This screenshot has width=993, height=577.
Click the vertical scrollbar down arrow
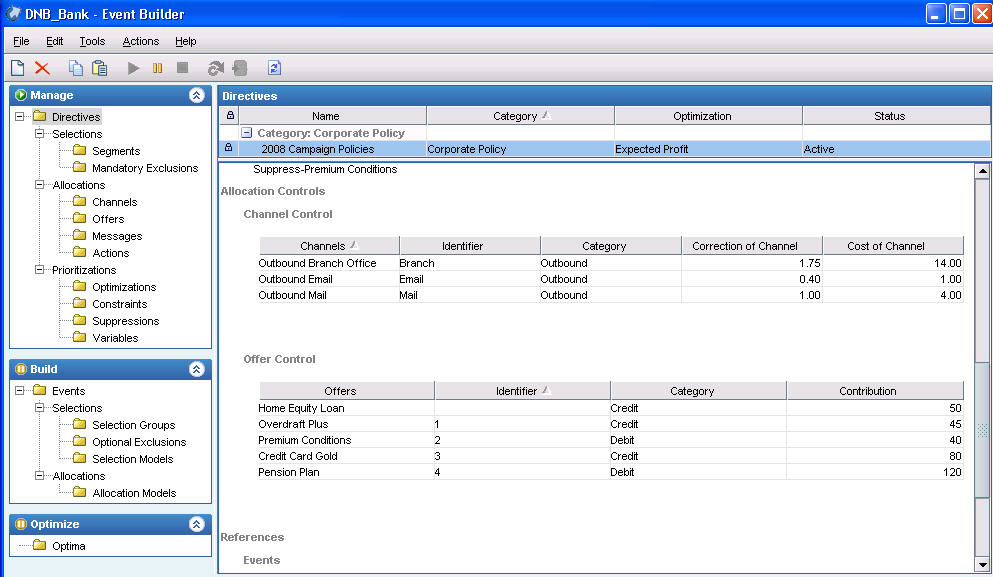coord(982,564)
